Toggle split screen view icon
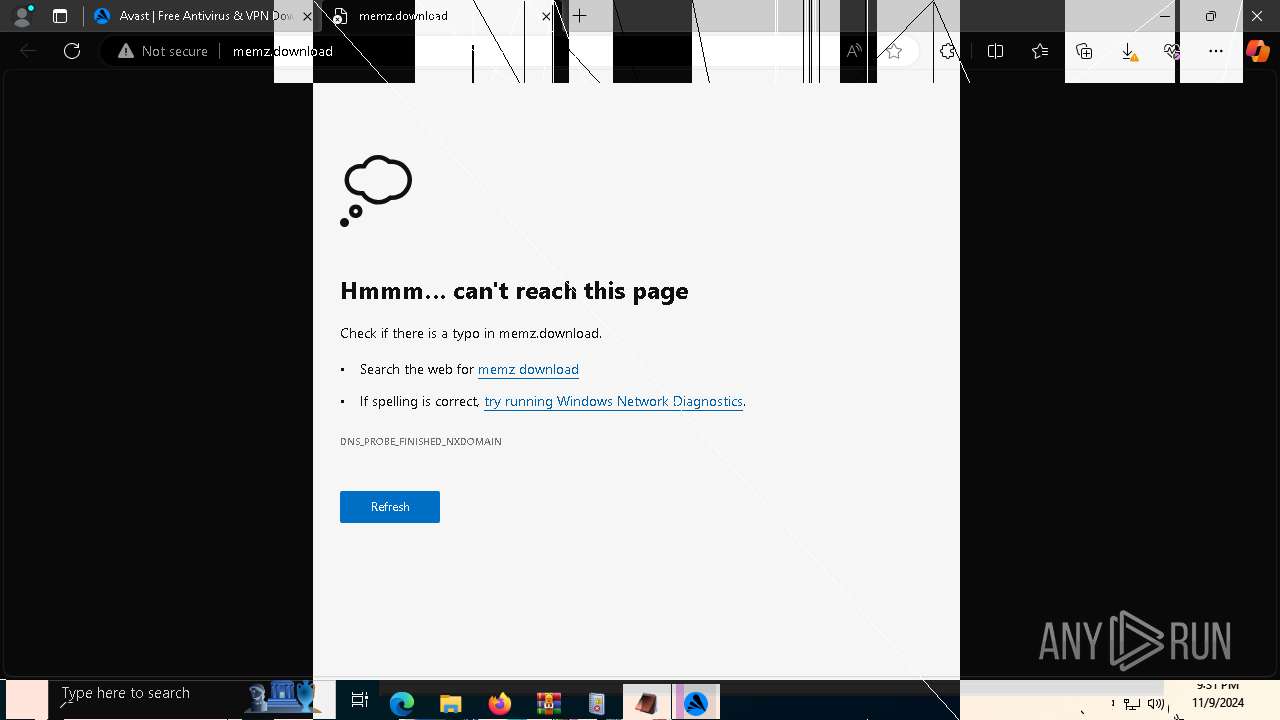1280x720 pixels. click(995, 51)
